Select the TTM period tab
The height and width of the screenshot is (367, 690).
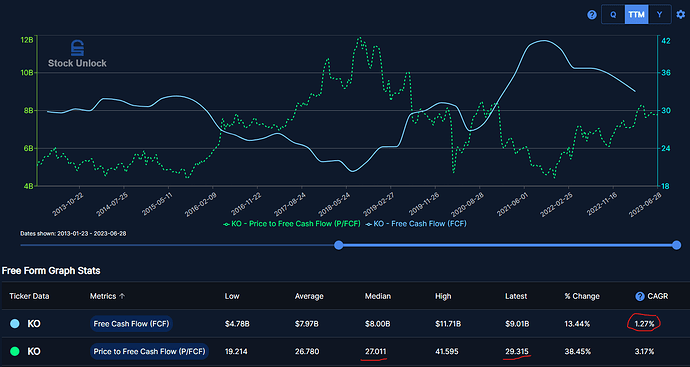click(x=636, y=15)
